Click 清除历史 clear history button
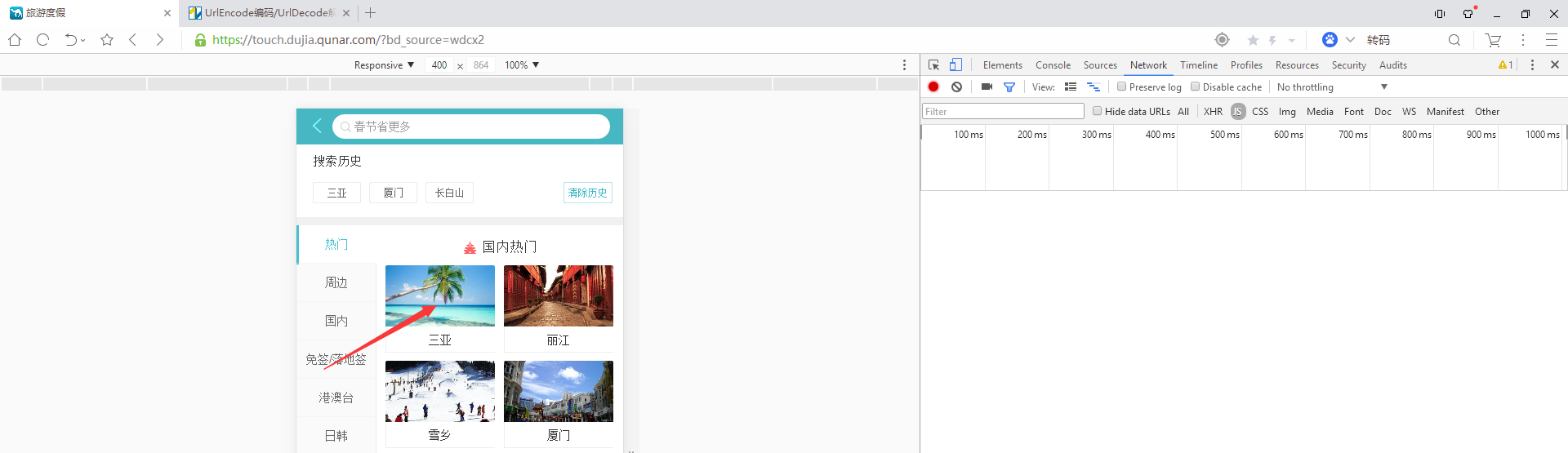This screenshot has height=453, width=1568. click(588, 193)
